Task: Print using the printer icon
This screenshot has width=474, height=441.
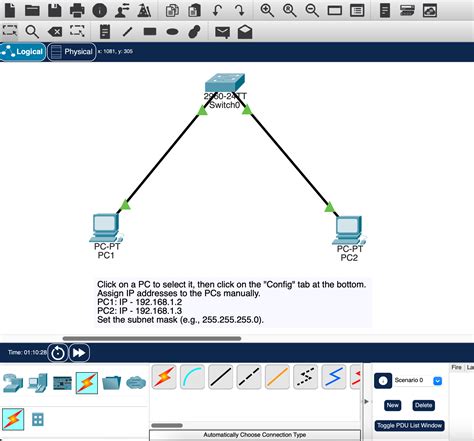Action: point(77,10)
